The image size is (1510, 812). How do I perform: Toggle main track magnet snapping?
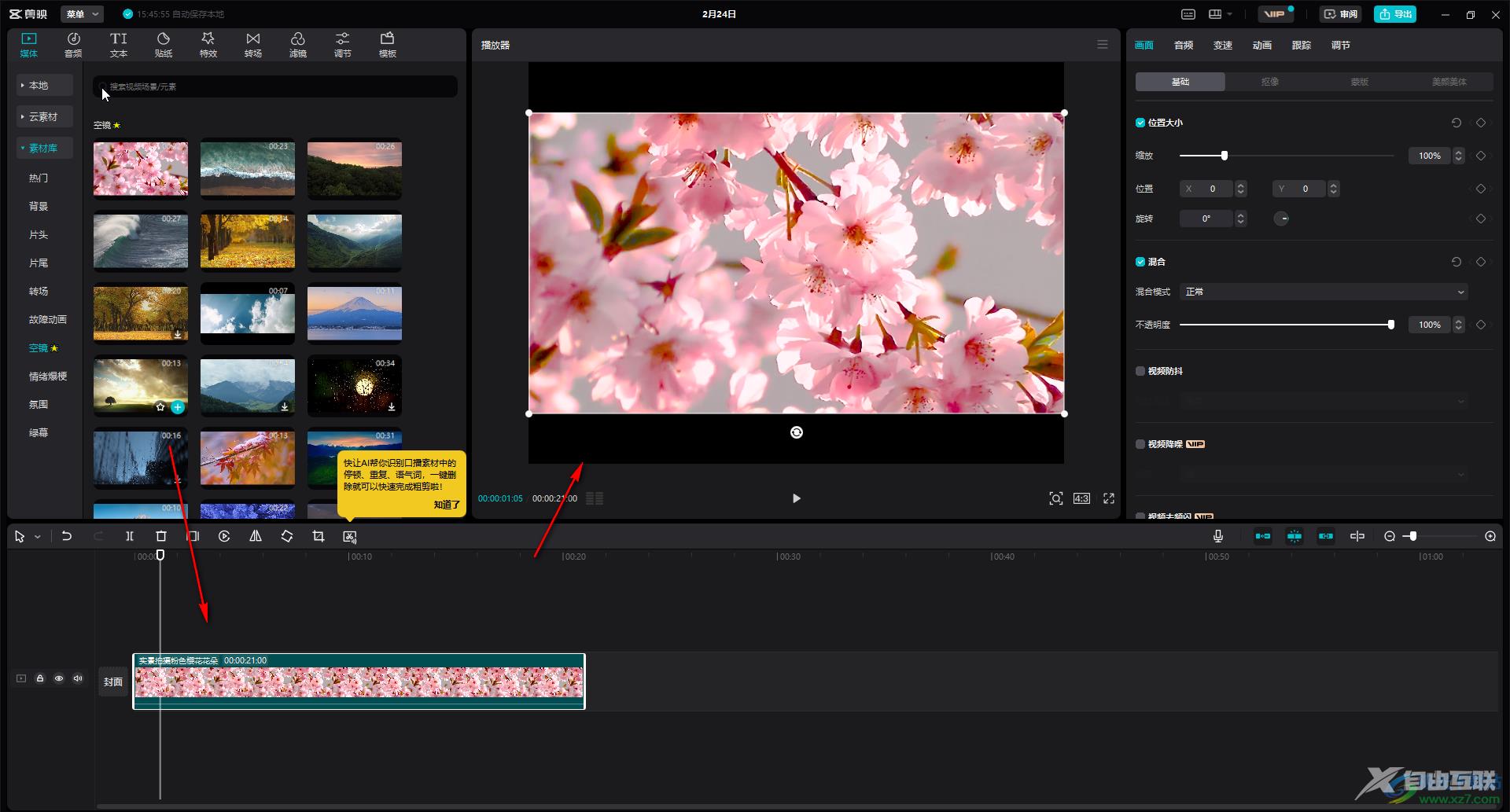pos(1263,536)
